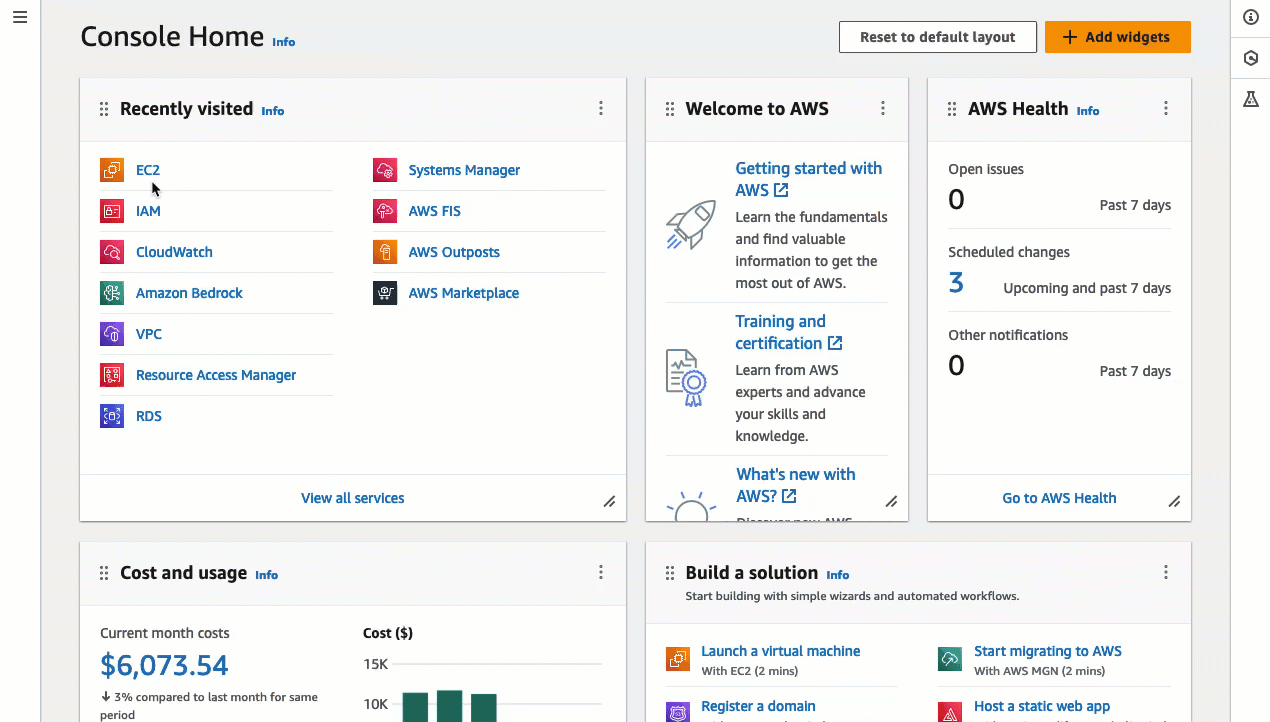
Task: Open the View all services link
Action: 352,497
